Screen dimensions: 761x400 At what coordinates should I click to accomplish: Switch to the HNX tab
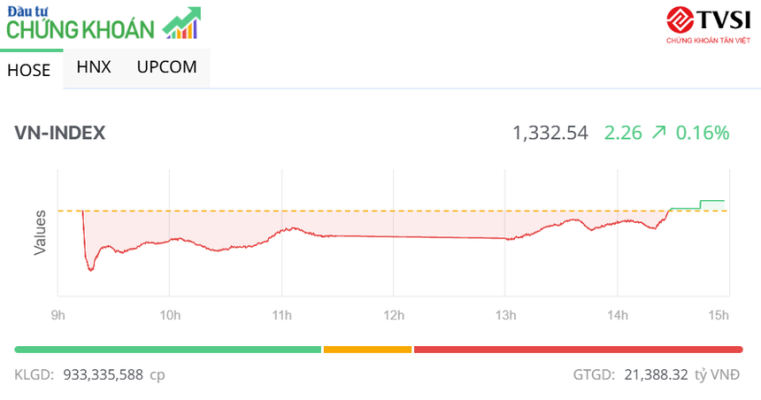pos(94,67)
